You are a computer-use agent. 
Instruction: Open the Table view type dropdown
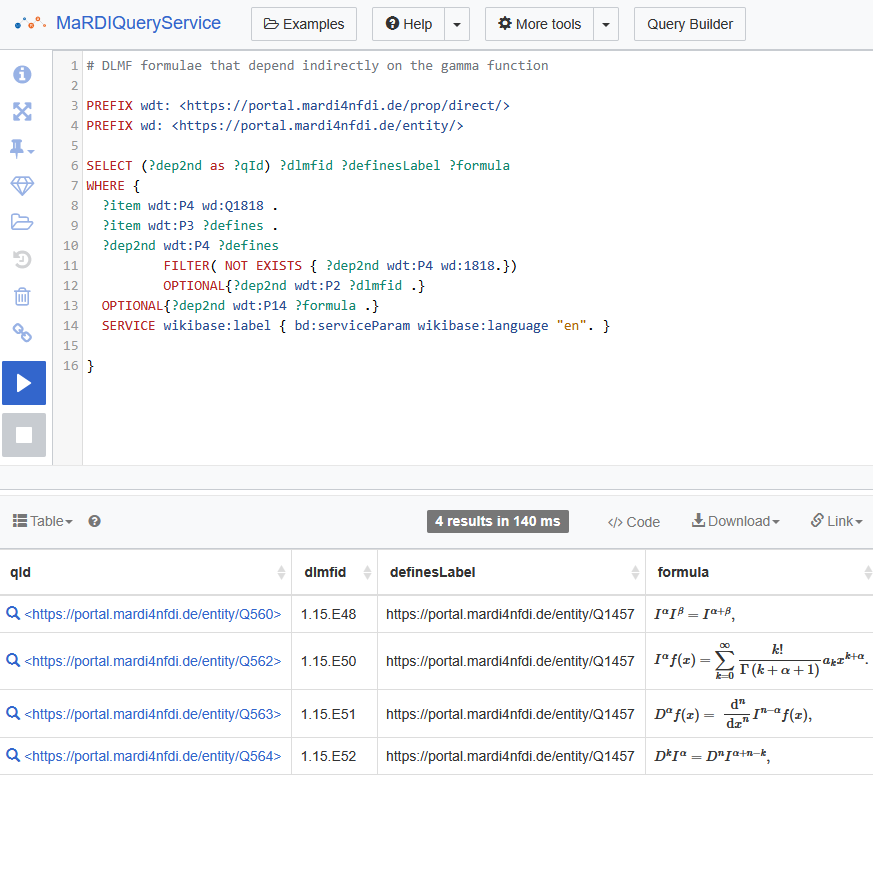(x=42, y=521)
